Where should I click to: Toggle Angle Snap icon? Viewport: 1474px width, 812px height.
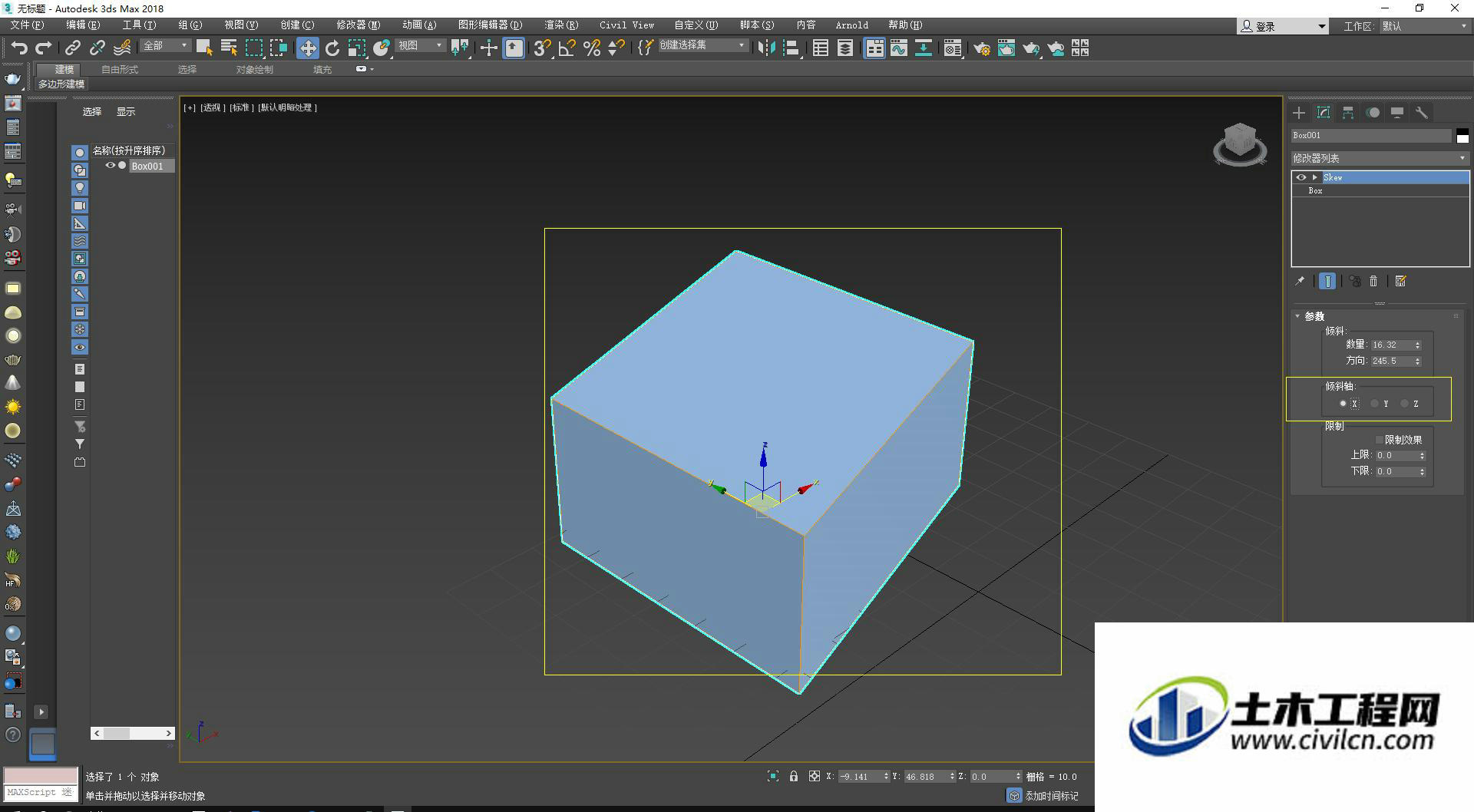(567, 48)
